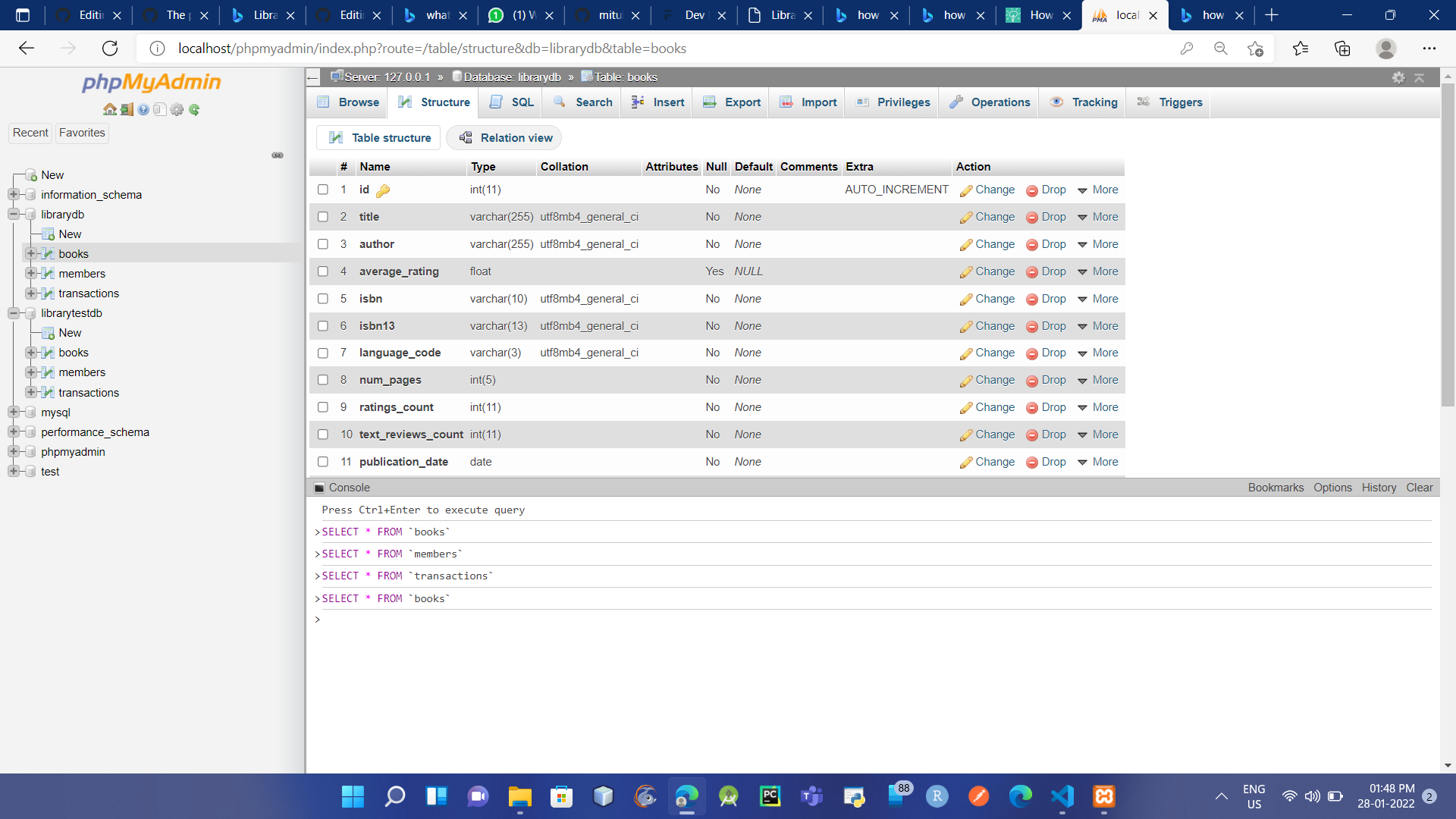Select the Table structure view icon

coord(337,137)
